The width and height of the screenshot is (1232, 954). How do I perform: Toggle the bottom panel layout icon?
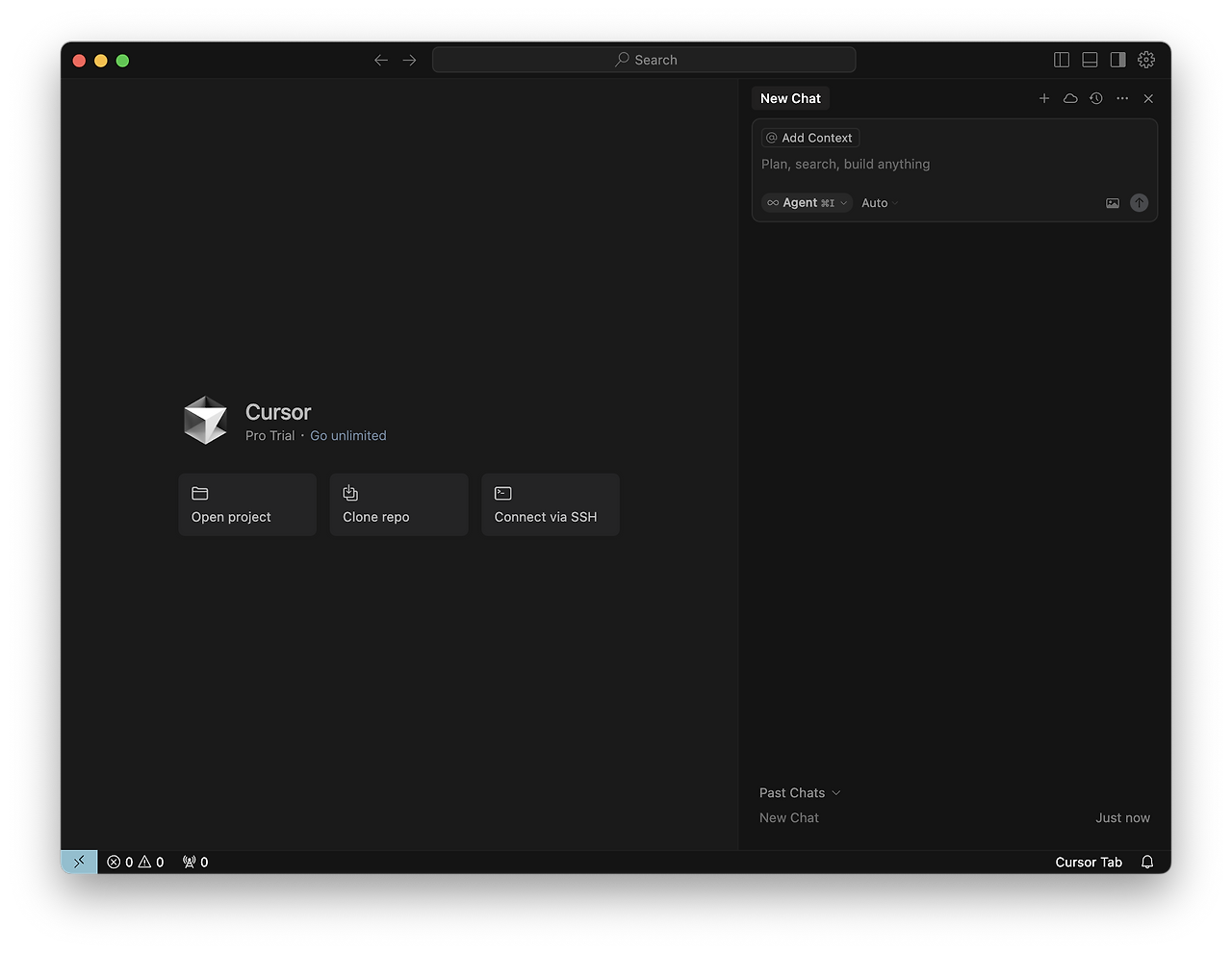point(1090,60)
